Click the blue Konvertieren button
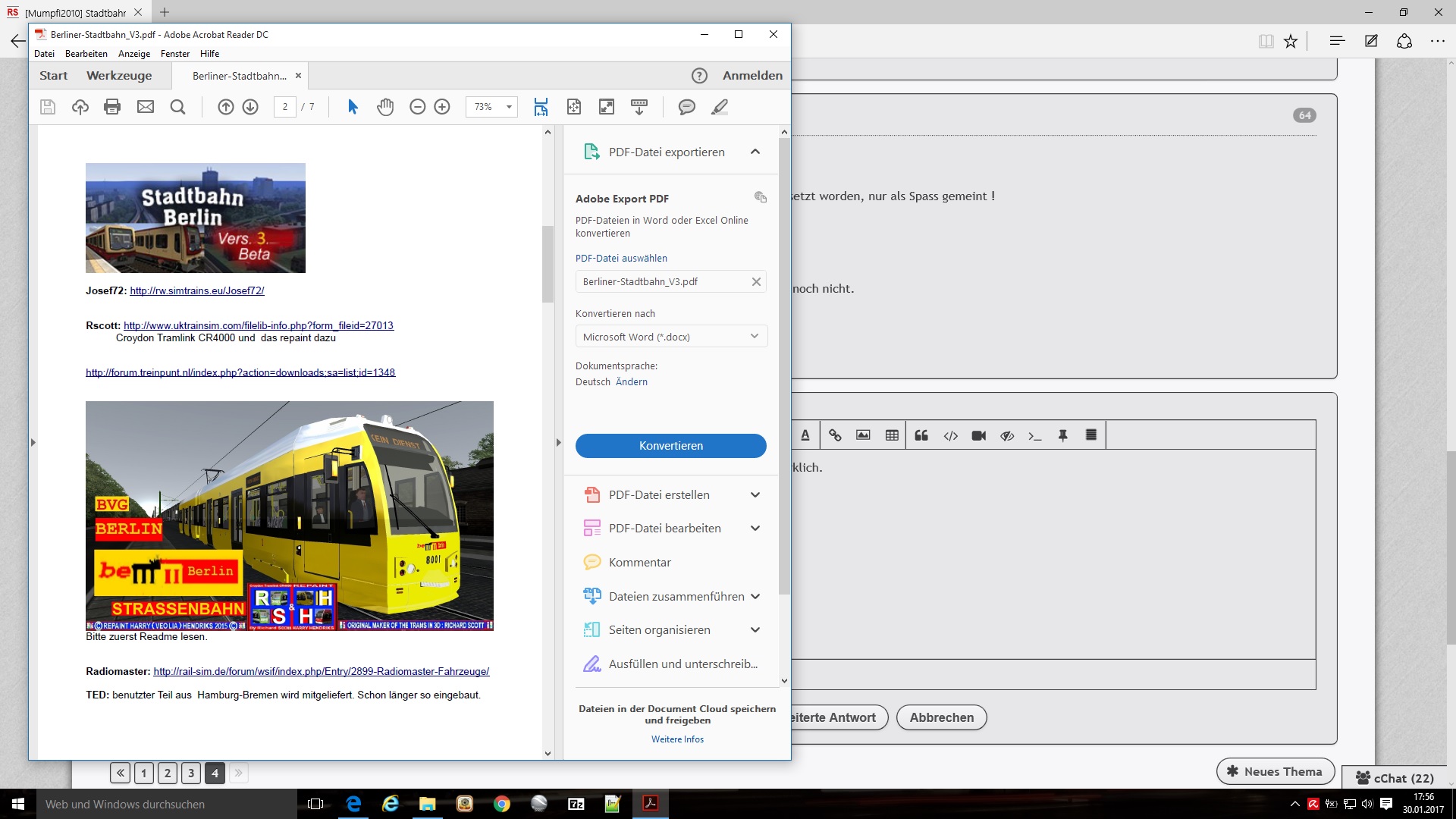The width and height of the screenshot is (1456, 819). [x=671, y=446]
